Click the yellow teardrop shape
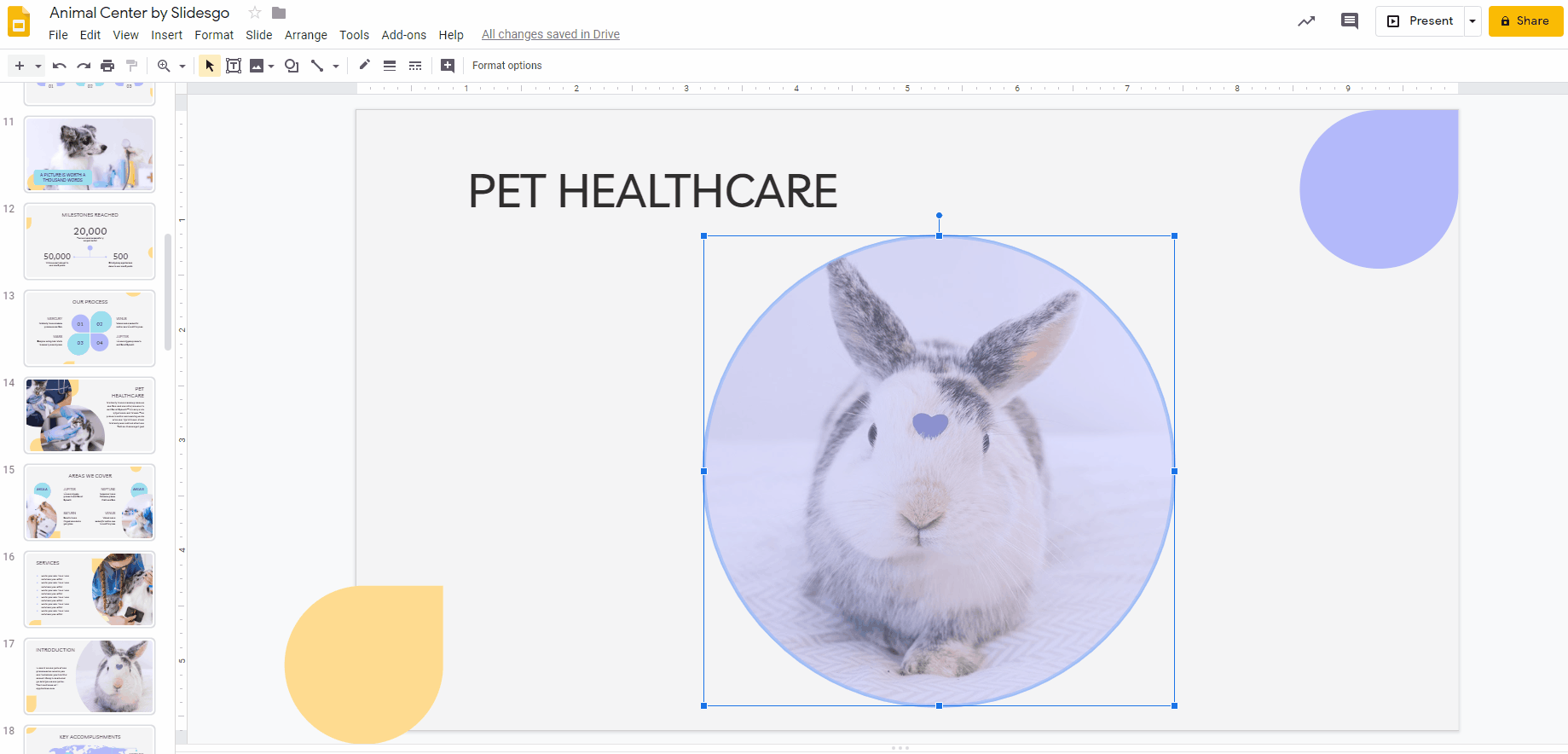1568x754 pixels. coord(364,664)
